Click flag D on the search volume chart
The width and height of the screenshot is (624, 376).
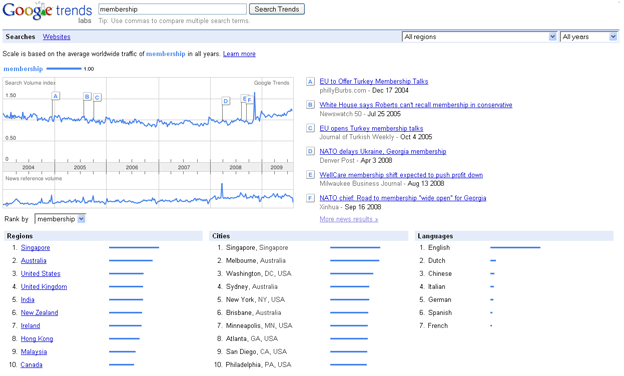[226, 101]
